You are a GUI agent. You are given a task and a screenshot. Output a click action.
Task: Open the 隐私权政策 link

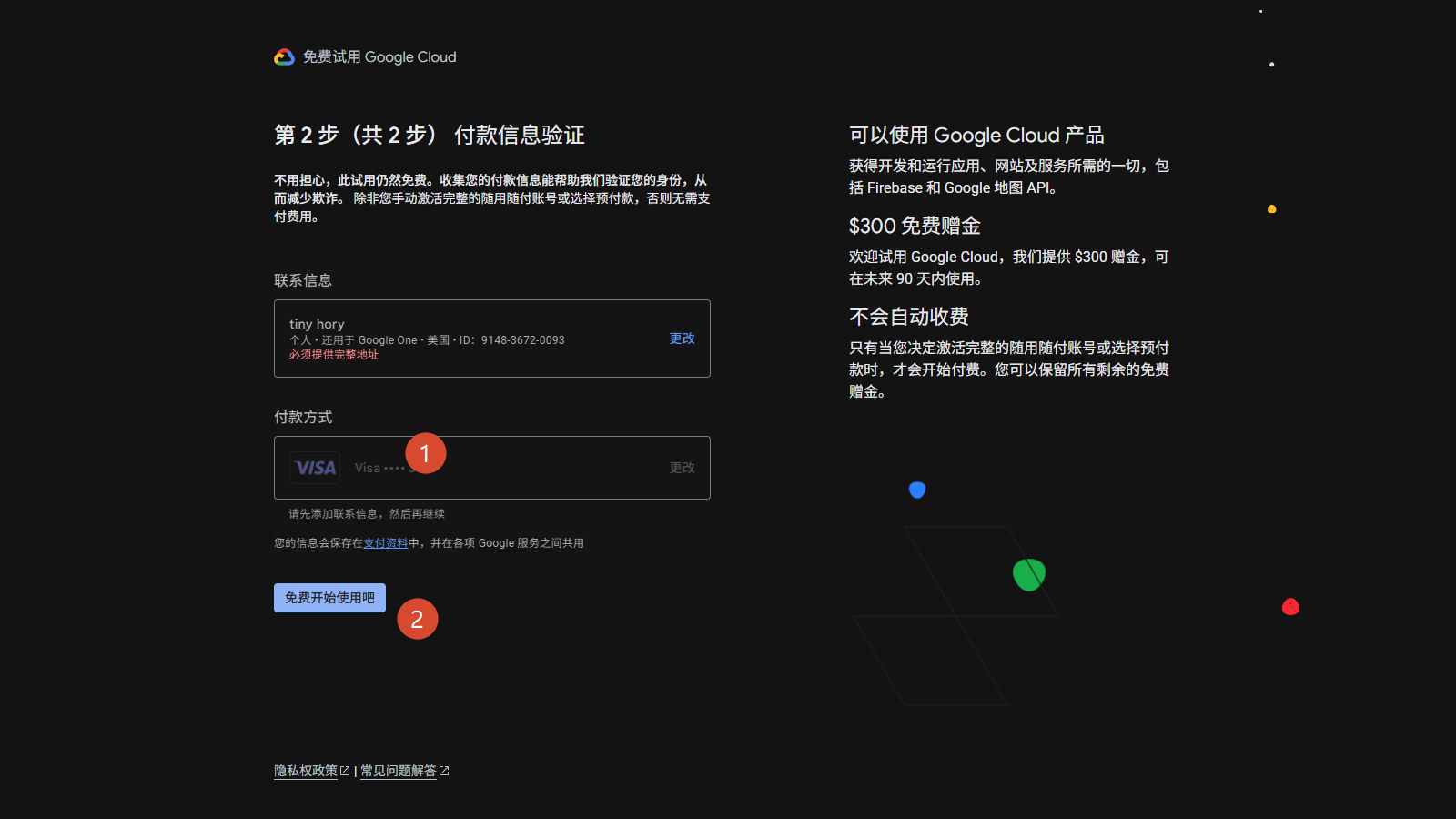point(306,771)
